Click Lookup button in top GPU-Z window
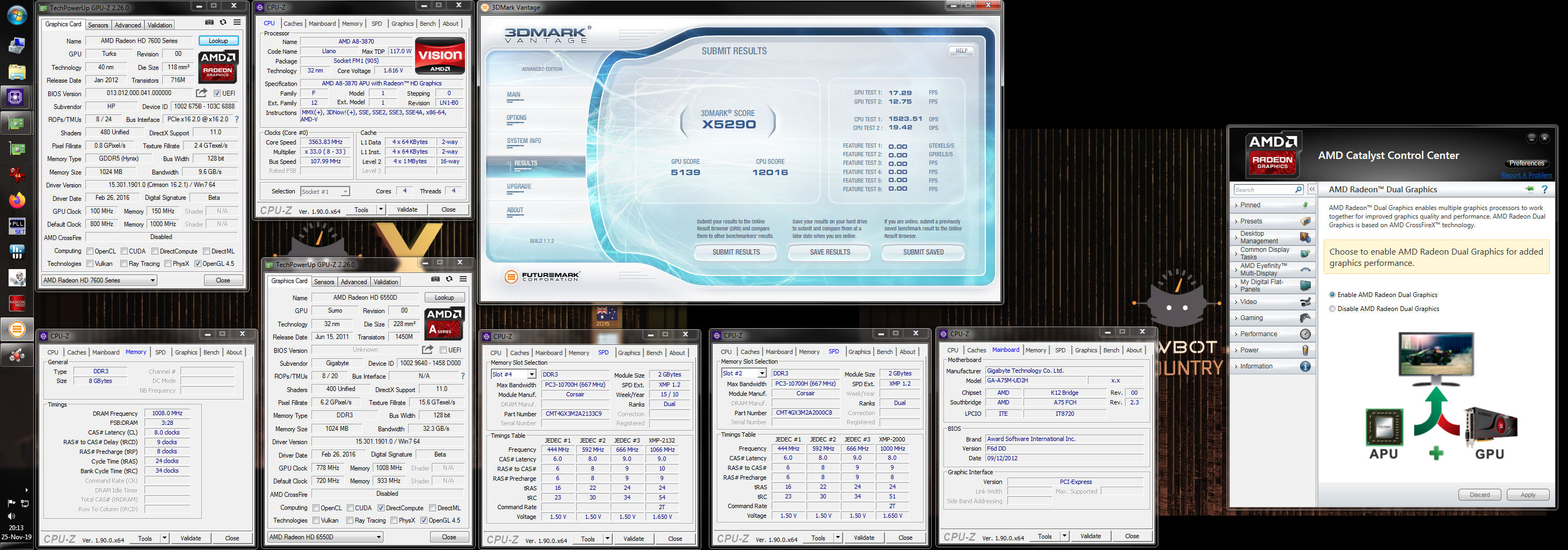This screenshot has width=1568, height=550. (219, 41)
